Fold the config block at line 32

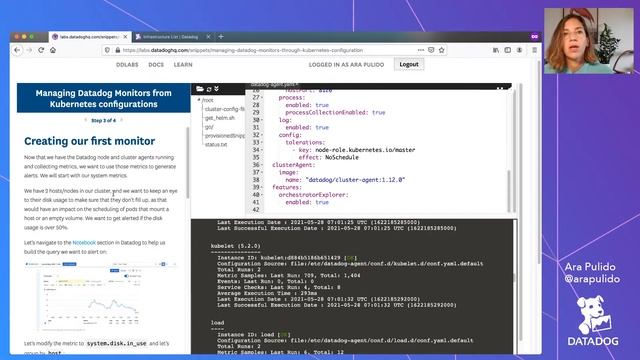coord(262,135)
